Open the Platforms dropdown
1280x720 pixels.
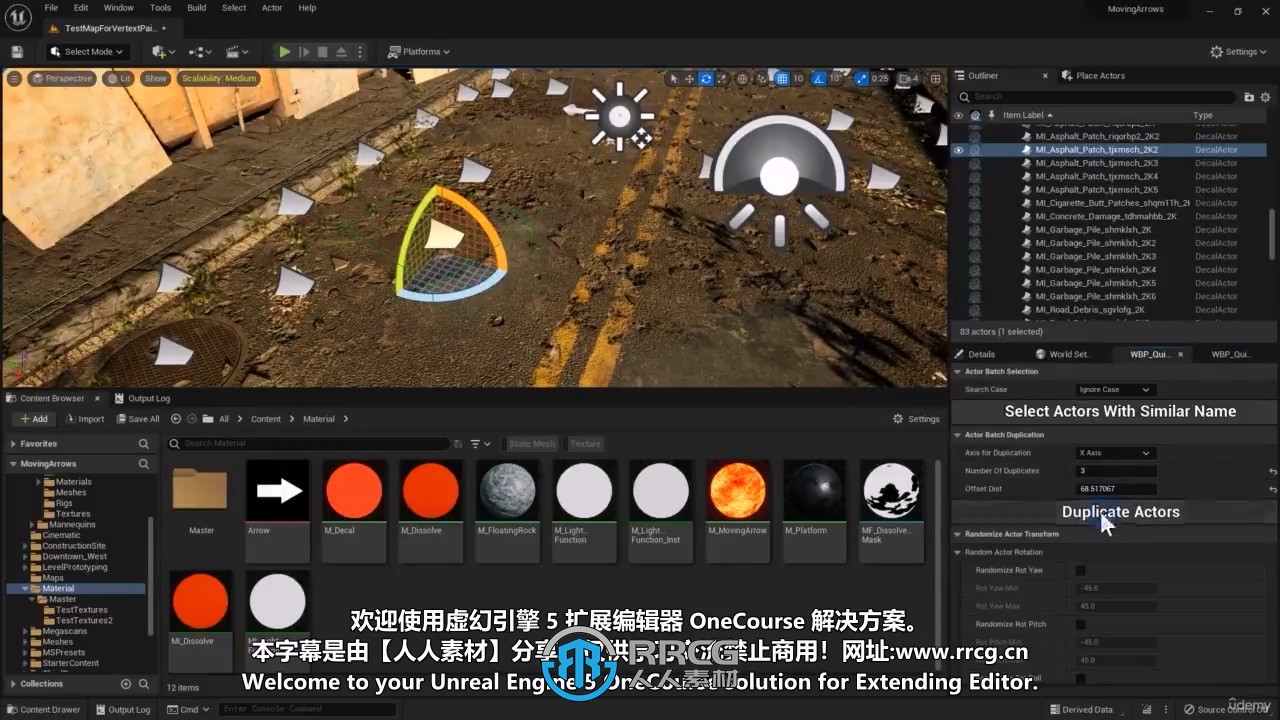click(419, 52)
